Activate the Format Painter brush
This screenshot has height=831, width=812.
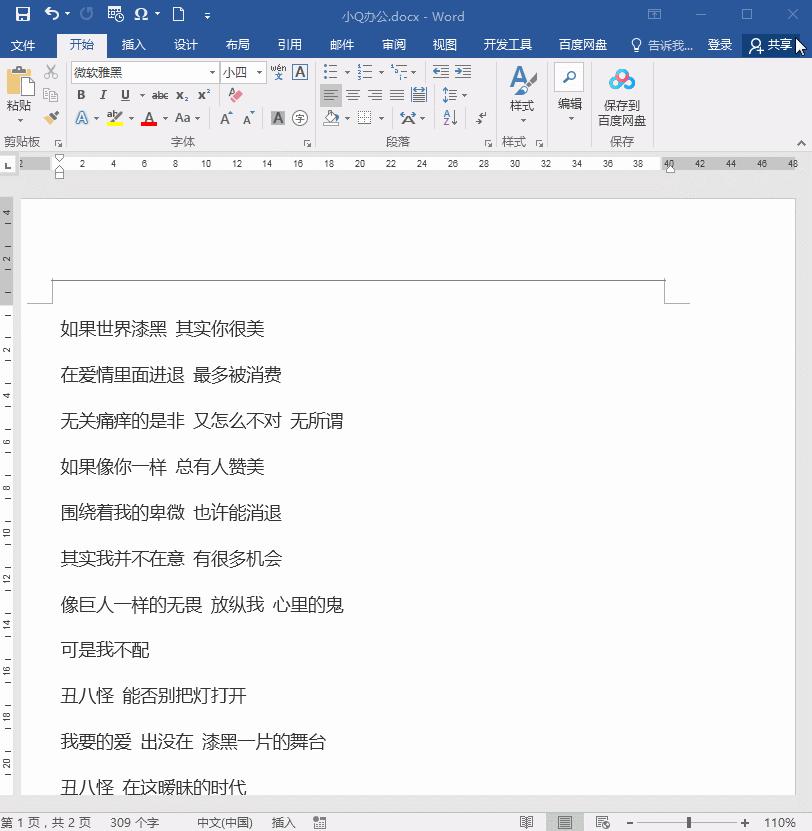[51, 118]
